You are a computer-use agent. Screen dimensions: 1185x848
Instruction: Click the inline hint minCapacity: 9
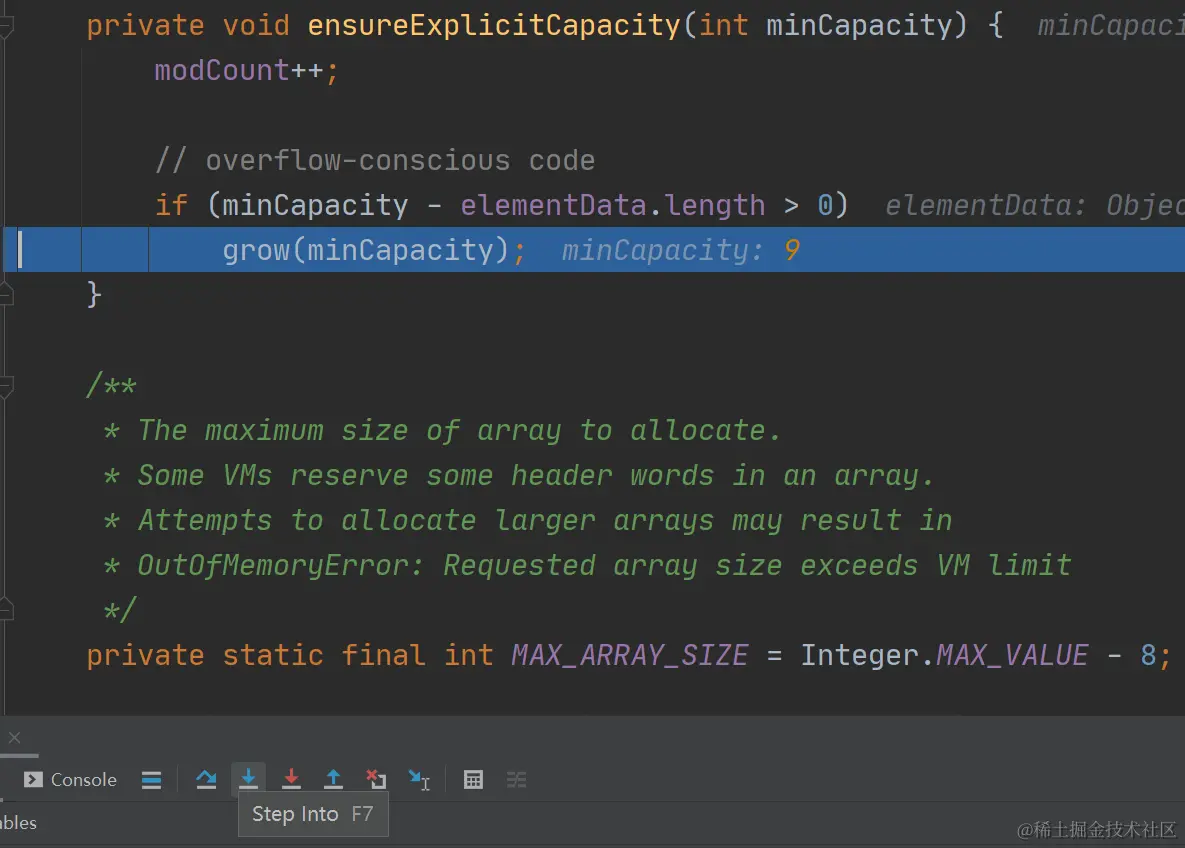point(680,249)
